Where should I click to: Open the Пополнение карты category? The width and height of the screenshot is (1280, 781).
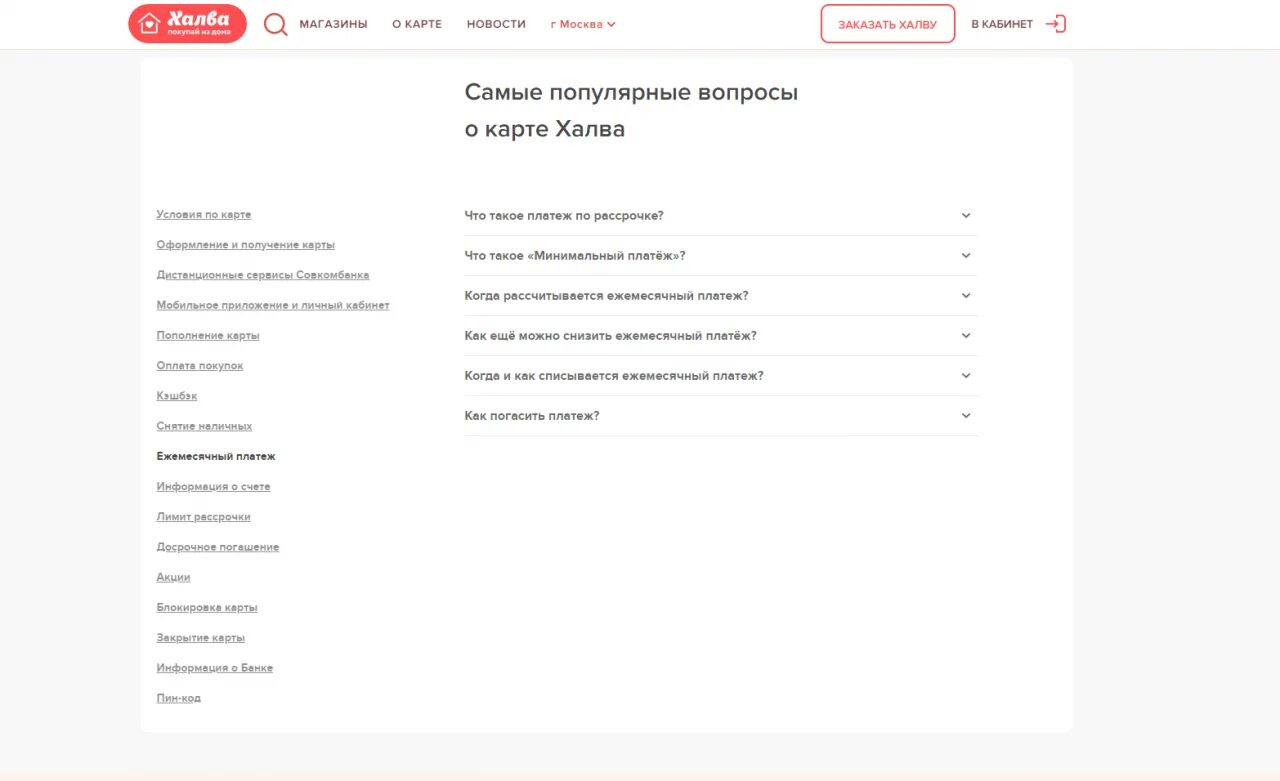click(x=208, y=336)
